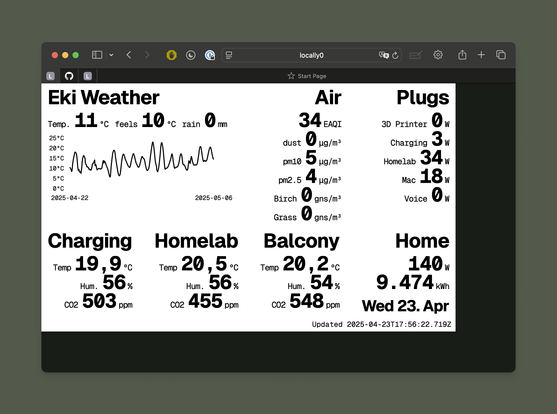Show the tab overview
This screenshot has height=414, width=557.
[x=501, y=55]
